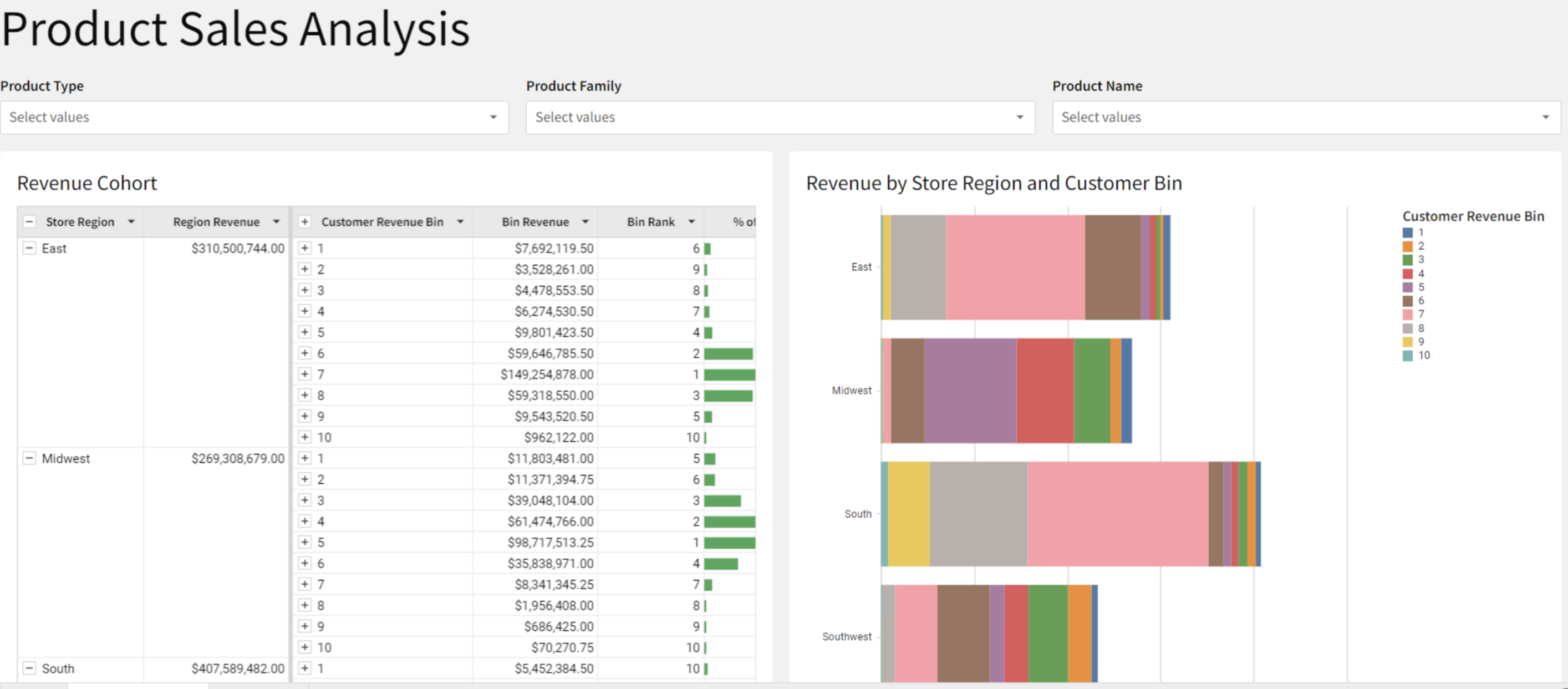The width and height of the screenshot is (1568, 689).
Task: Click the pink bin 7 segment in South bar
Action: coord(1118,514)
